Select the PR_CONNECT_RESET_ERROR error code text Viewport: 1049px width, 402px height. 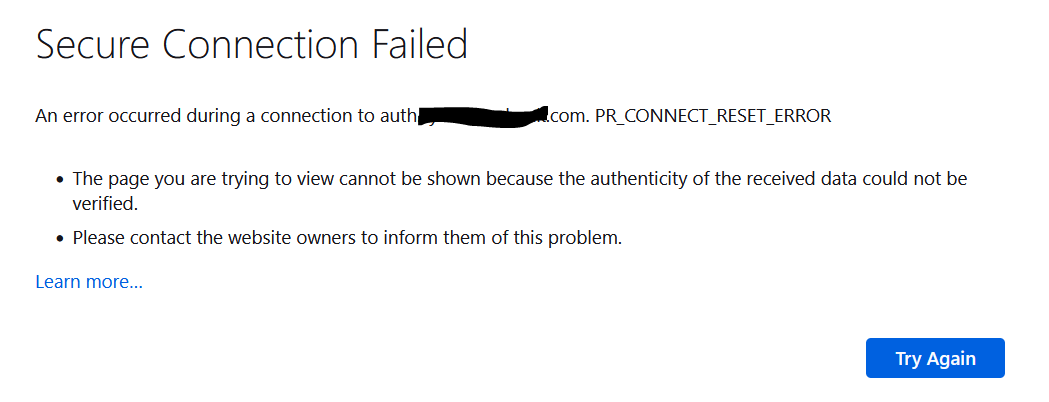click(712, 116)
